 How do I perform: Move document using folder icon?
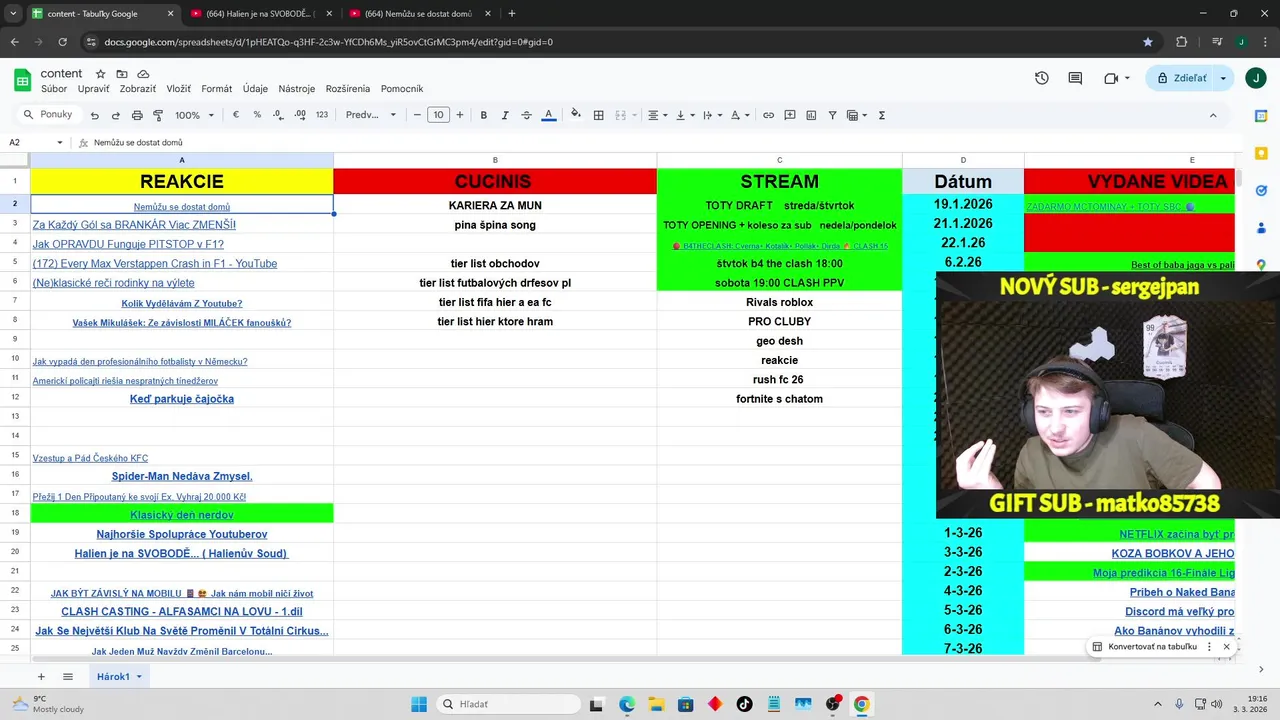point(122,74)
